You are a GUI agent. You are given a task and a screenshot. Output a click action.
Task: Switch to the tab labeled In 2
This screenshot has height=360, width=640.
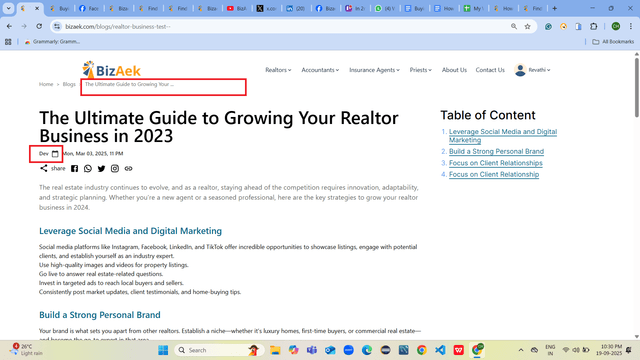(x=354, y=8)
